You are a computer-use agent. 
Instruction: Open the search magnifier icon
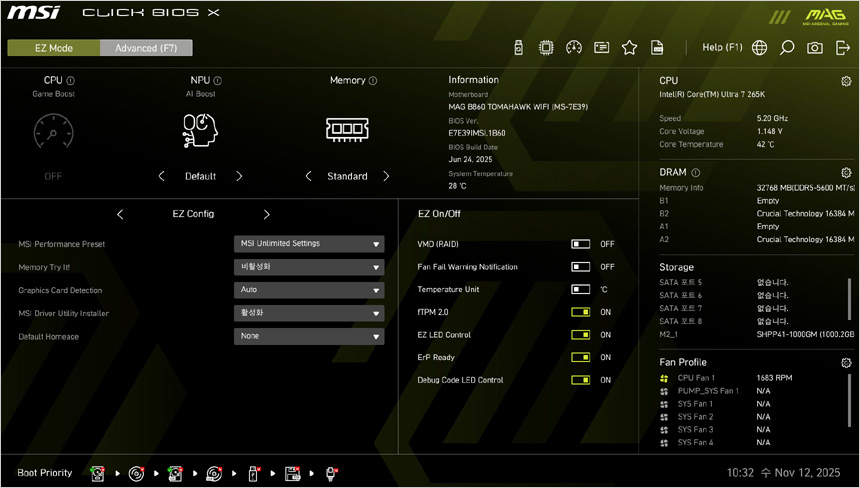787,47
